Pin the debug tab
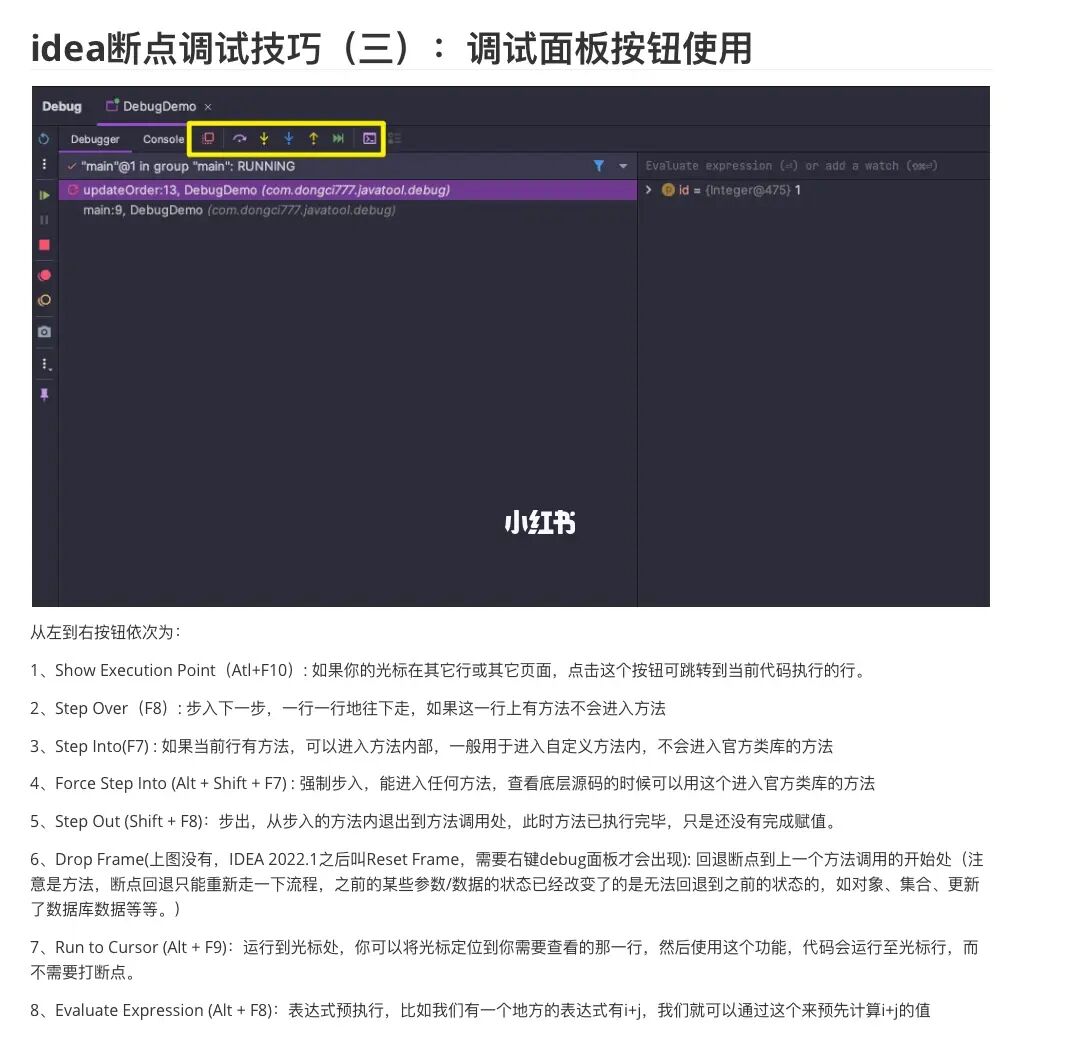 (43, 393)
